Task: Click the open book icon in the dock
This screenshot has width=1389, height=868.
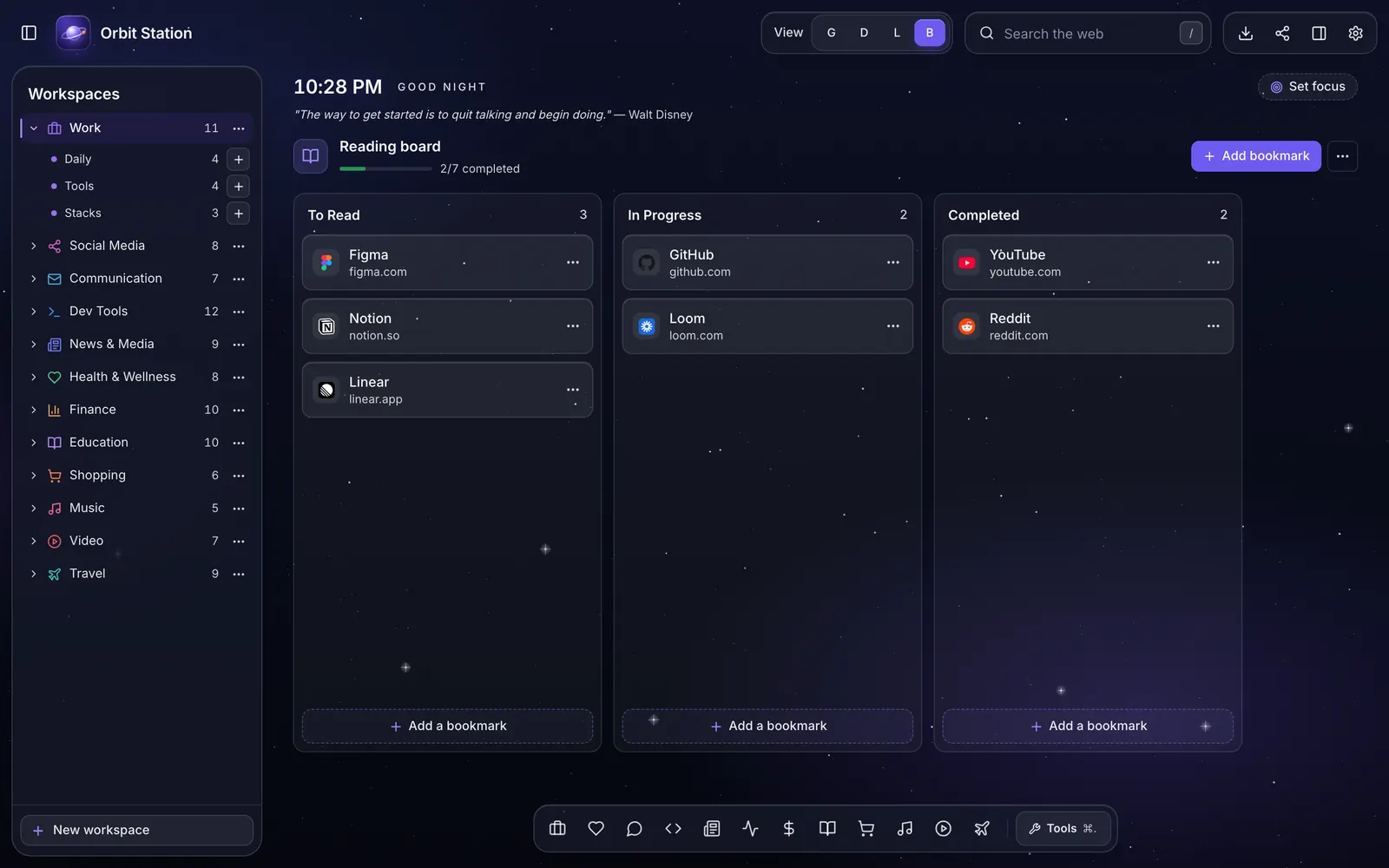Action: tap(827, 828)
